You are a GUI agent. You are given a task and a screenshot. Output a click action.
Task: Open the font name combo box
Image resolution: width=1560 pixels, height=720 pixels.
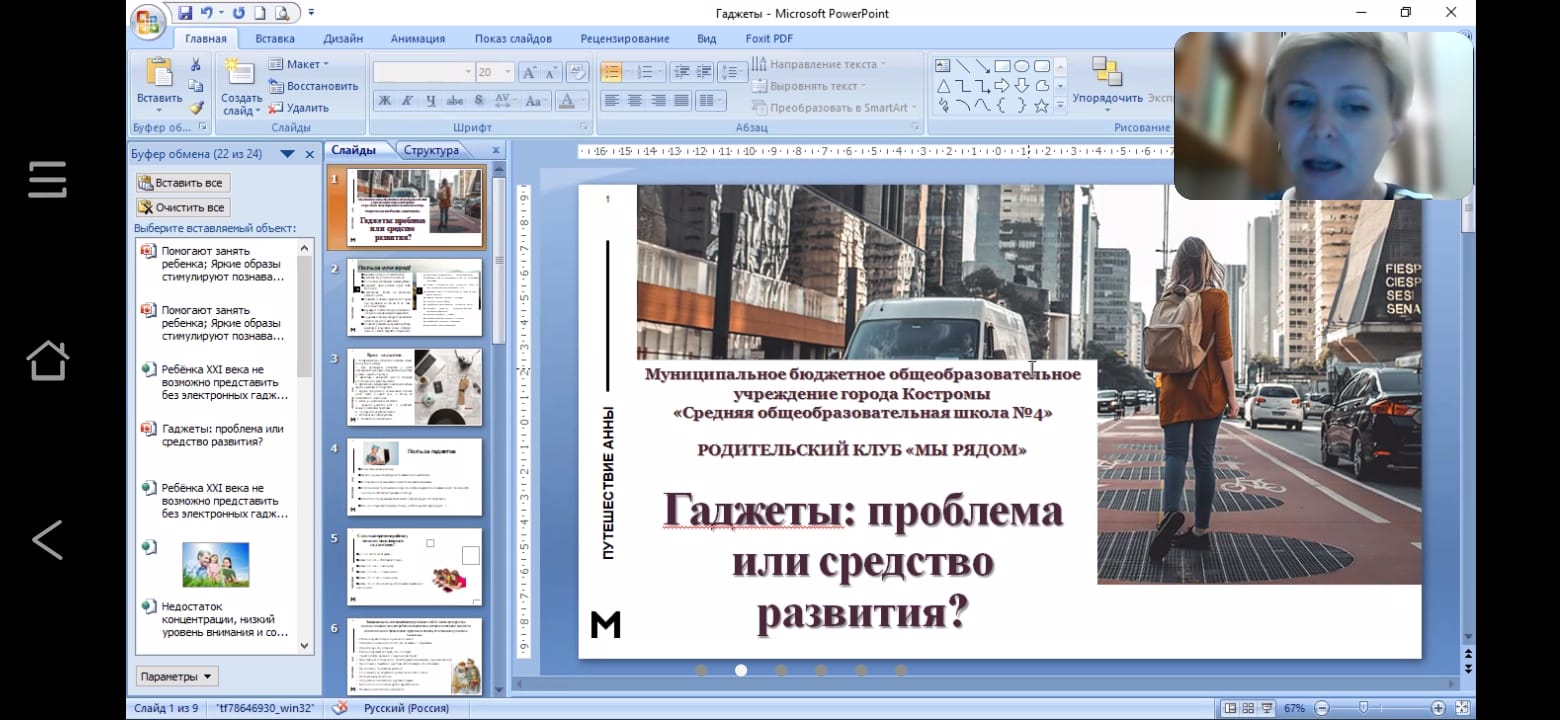(423, 72)
